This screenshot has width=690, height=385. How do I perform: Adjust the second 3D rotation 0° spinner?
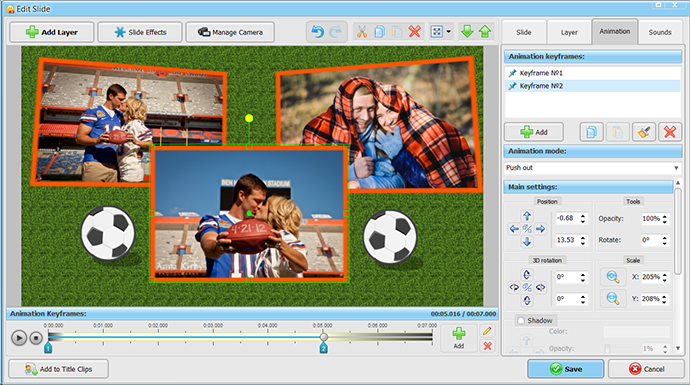tap(583, 299)
